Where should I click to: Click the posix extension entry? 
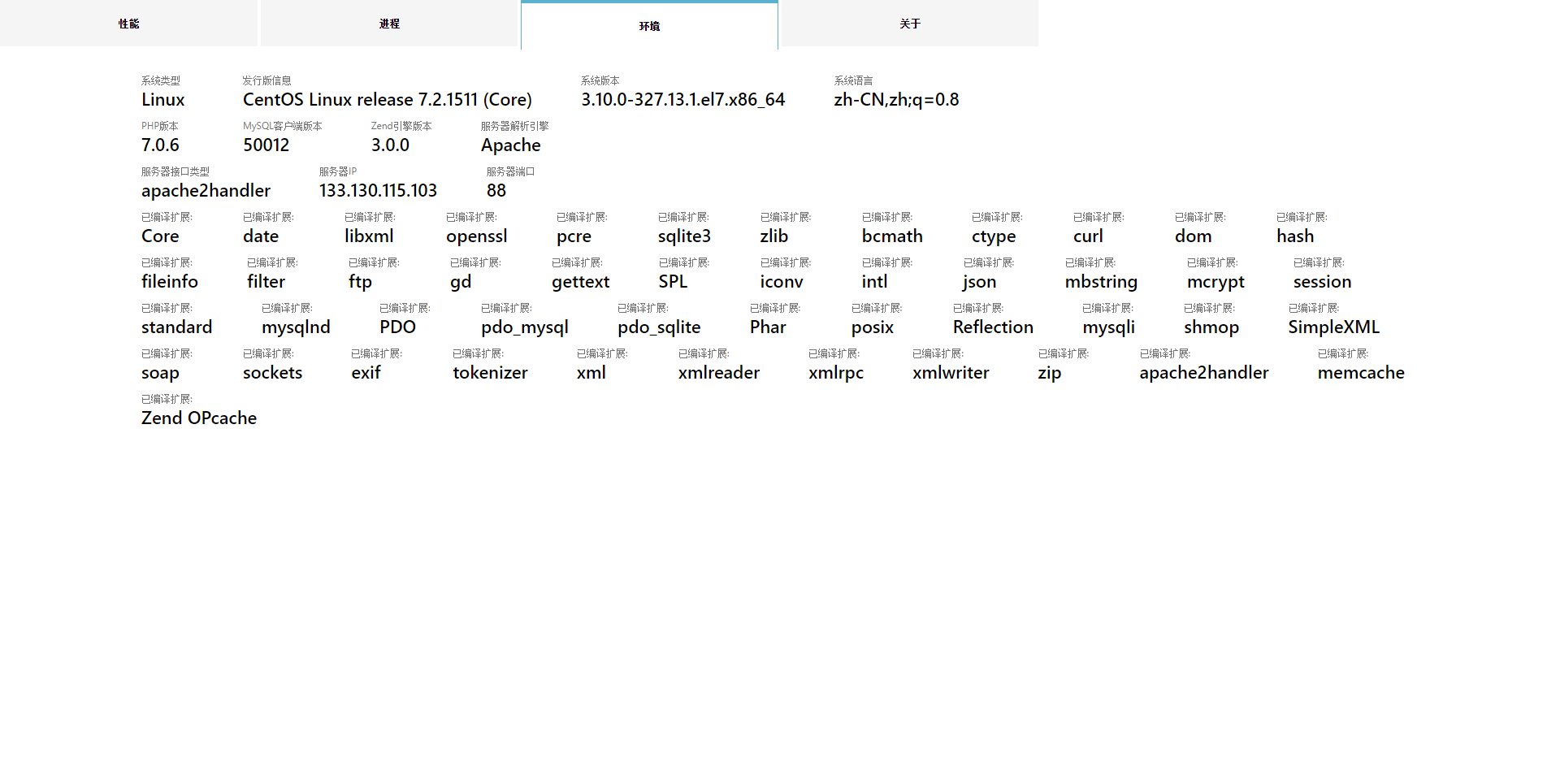tap(873, 327)
